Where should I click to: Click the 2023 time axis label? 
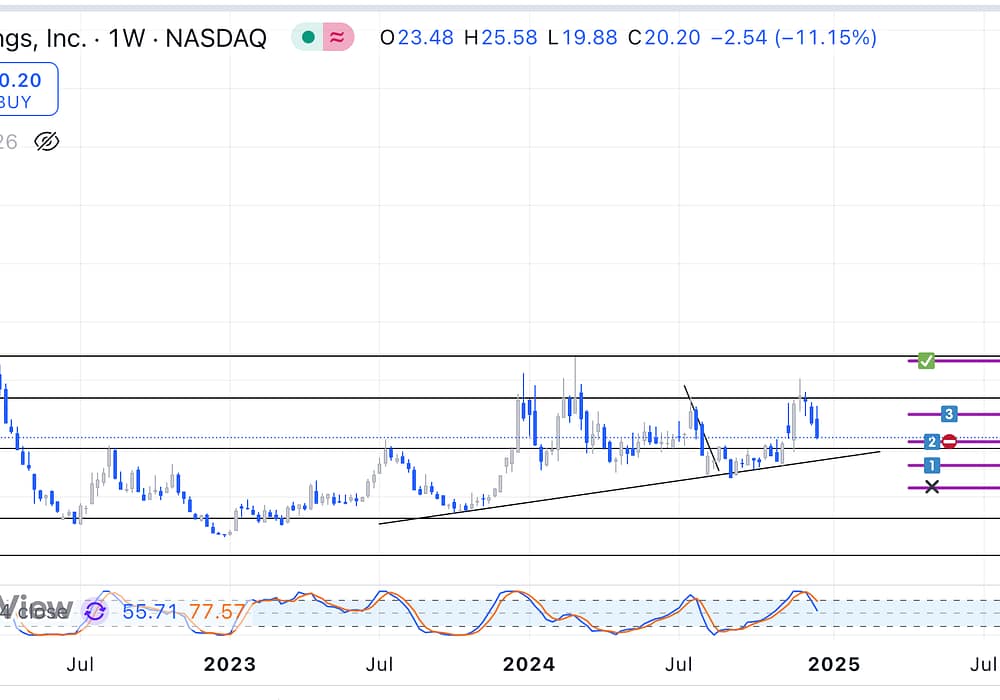click(x=229, y=664)
